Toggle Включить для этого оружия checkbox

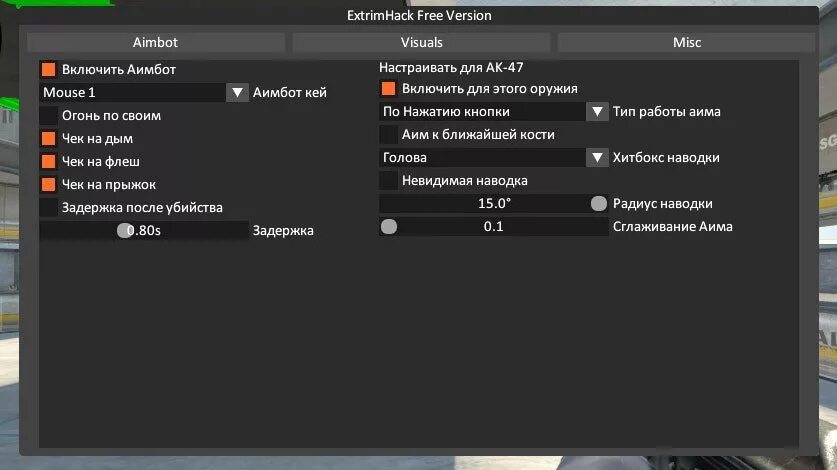click(x=389, y=89)
